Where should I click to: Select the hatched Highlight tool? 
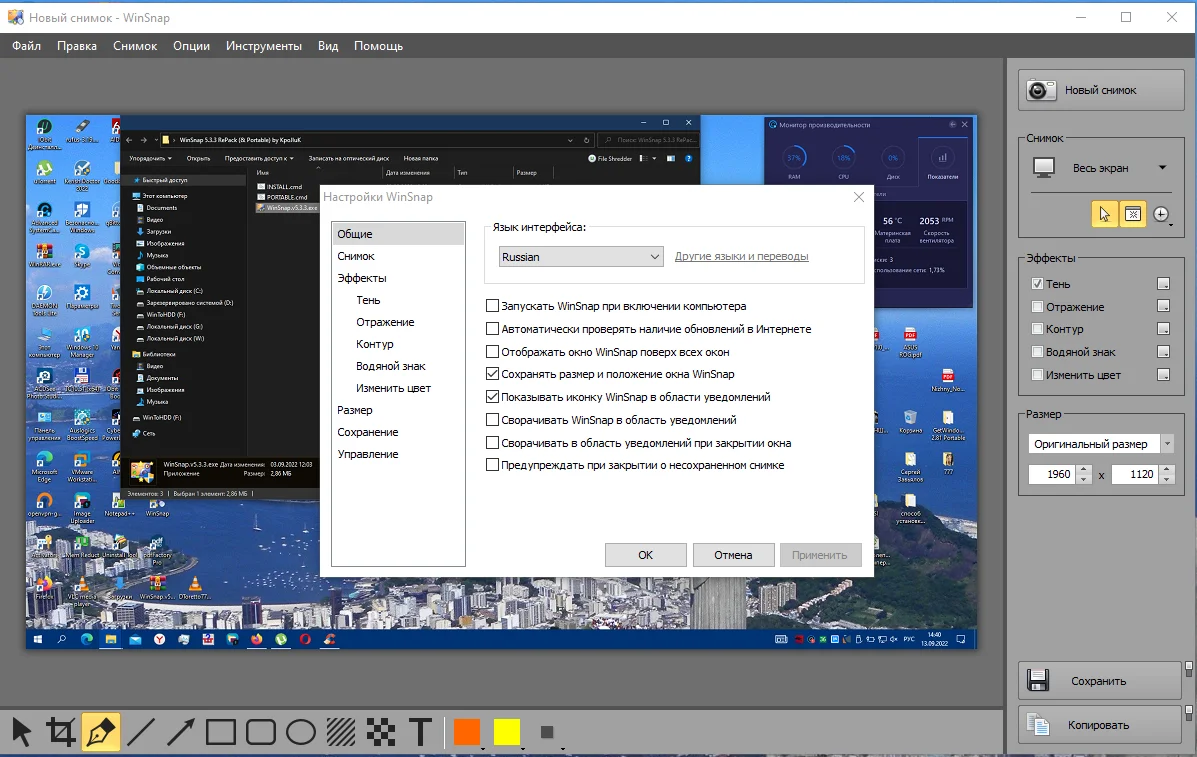[x=340, y=733]
